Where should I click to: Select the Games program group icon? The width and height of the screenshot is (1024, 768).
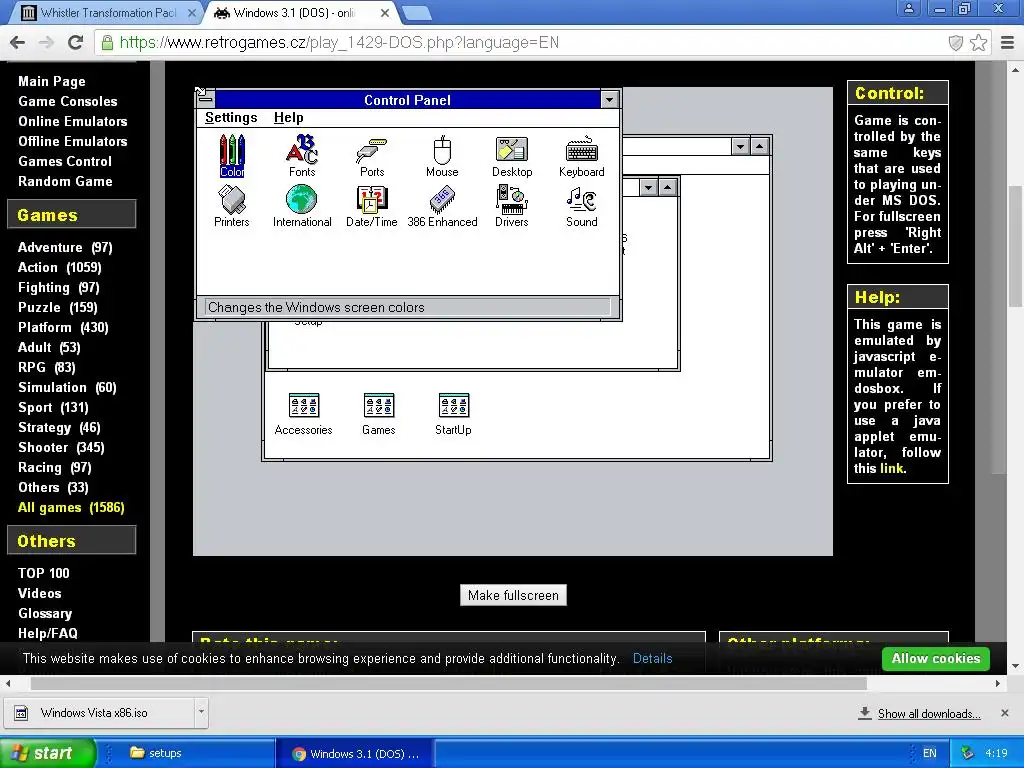pyautogui.click(x=379, y=414)
